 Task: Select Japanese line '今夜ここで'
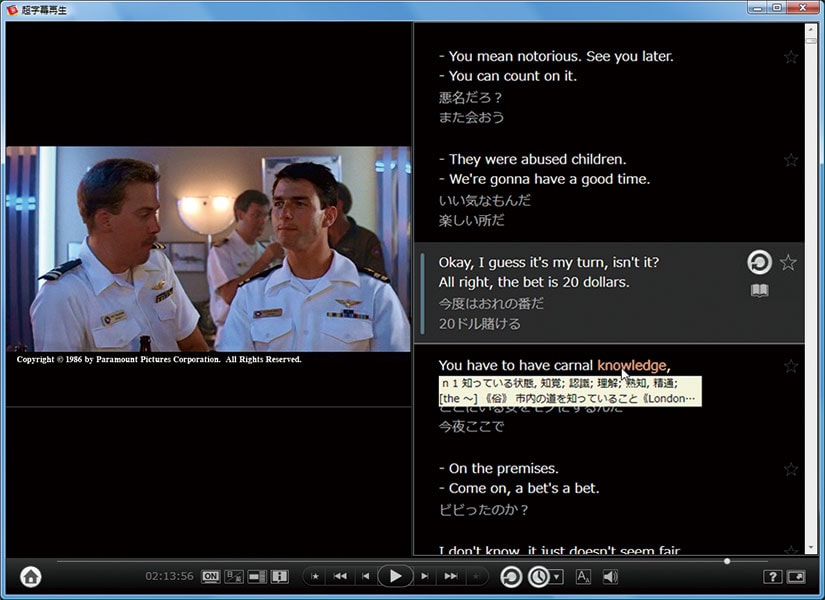coord(471,426)
